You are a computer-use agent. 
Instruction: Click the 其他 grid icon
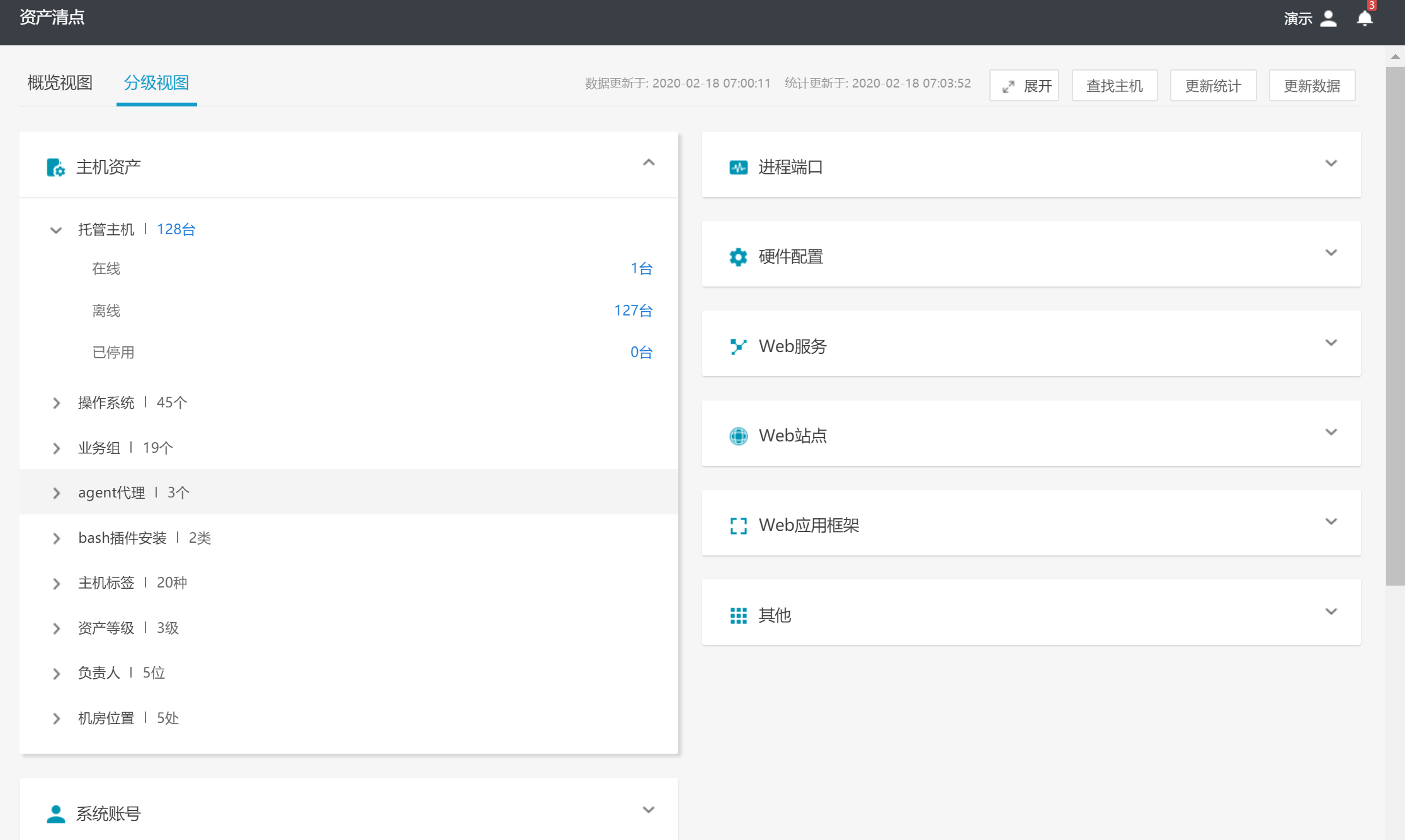click(738, 615)
